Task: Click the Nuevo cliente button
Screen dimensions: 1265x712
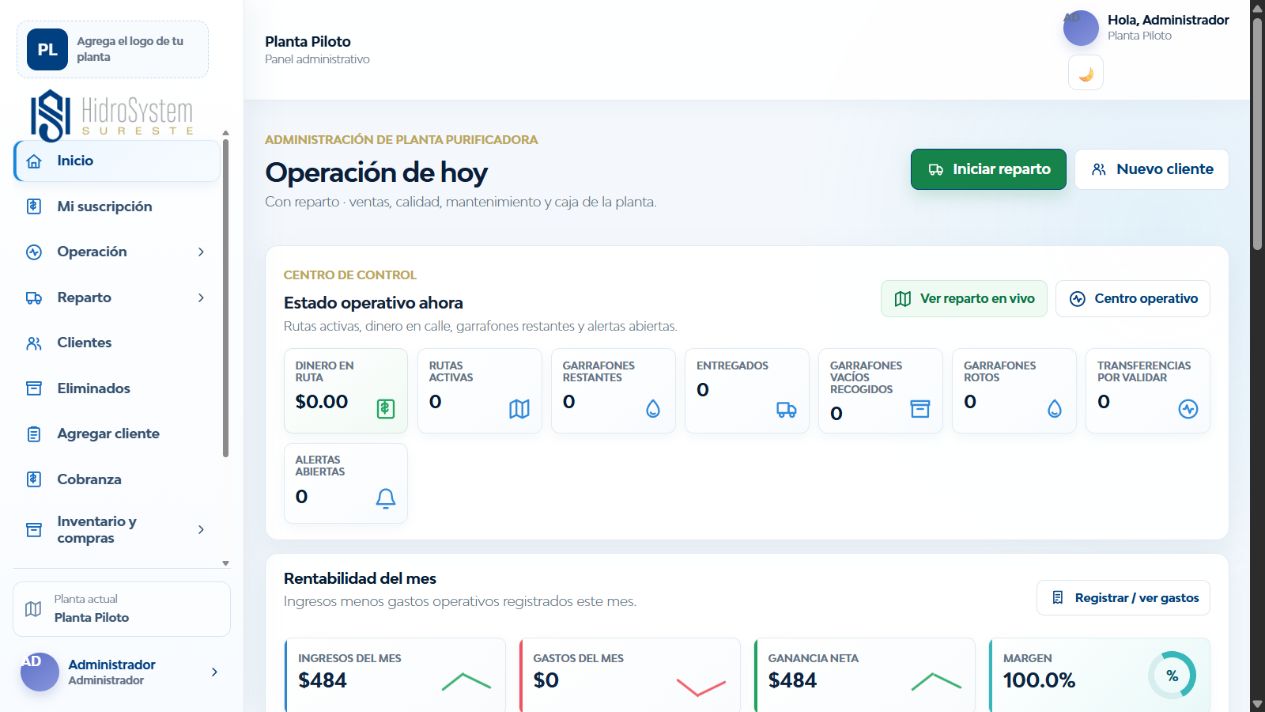Action: [x=1152, y=169]
